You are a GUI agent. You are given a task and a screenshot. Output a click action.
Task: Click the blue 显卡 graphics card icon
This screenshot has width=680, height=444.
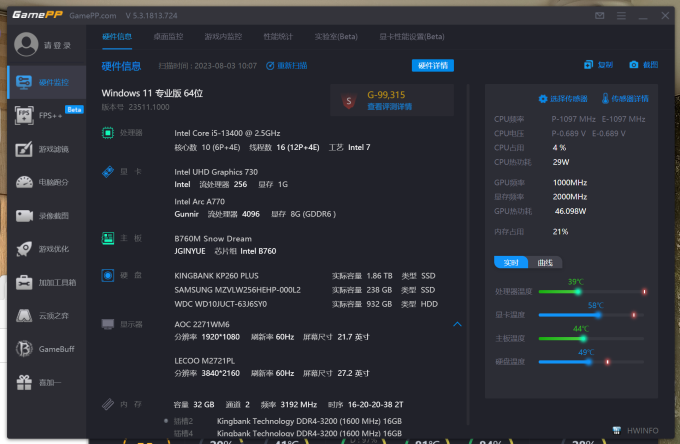[108, 172]
